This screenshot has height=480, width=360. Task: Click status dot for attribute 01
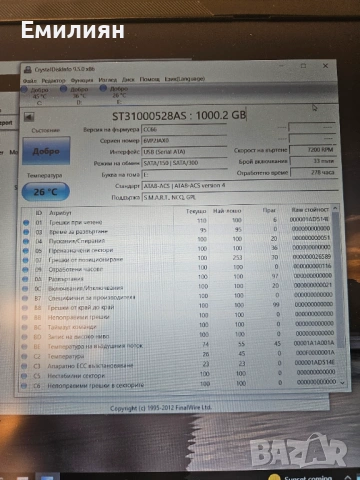(x=26, y=222)
